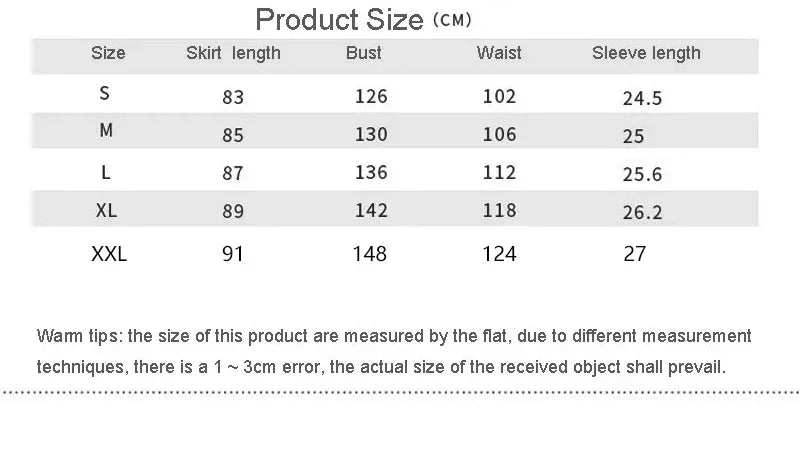Select the XXL size row label
The image size is (800, 454).
[x=109, y=254]
